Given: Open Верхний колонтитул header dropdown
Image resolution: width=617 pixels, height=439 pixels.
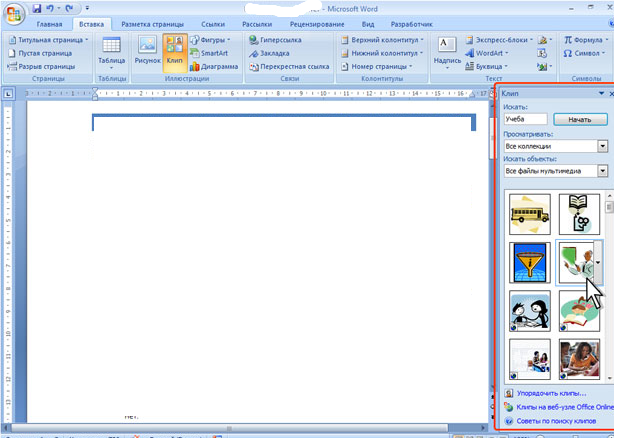Looking at the screenshot, I should pyautogui.click(x=383, y=40).
